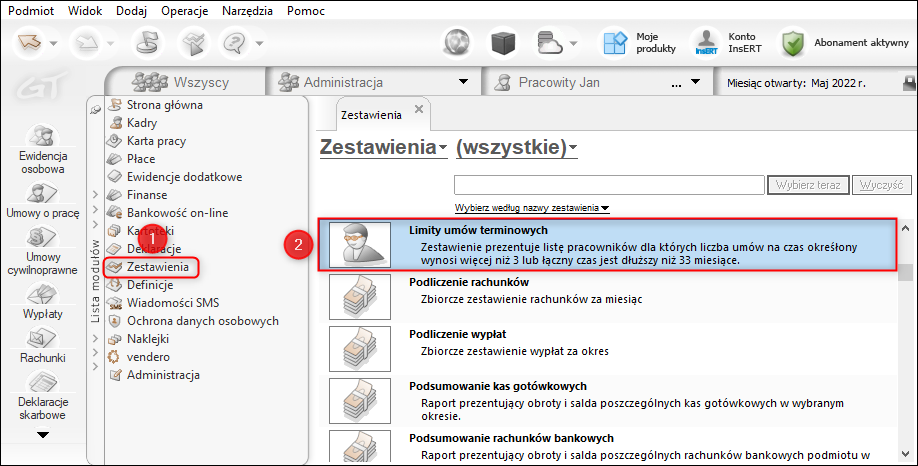Expand the (wszystkie) filter dropdown
Viewport: 918px width, 466px height.
(x=573, y=148)
